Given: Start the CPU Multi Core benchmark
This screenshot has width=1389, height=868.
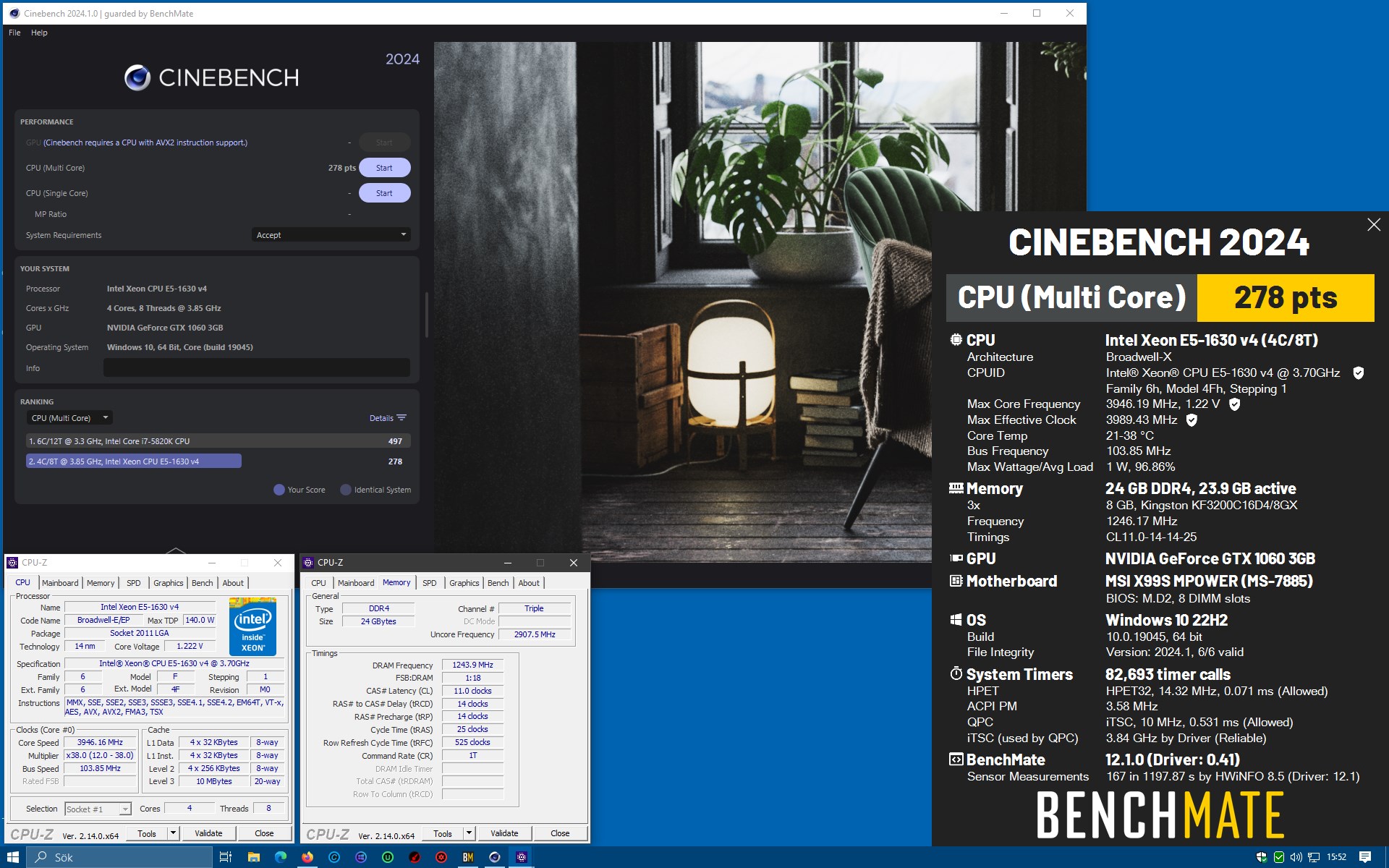Looking at the screenshot, I should (384, 168).
